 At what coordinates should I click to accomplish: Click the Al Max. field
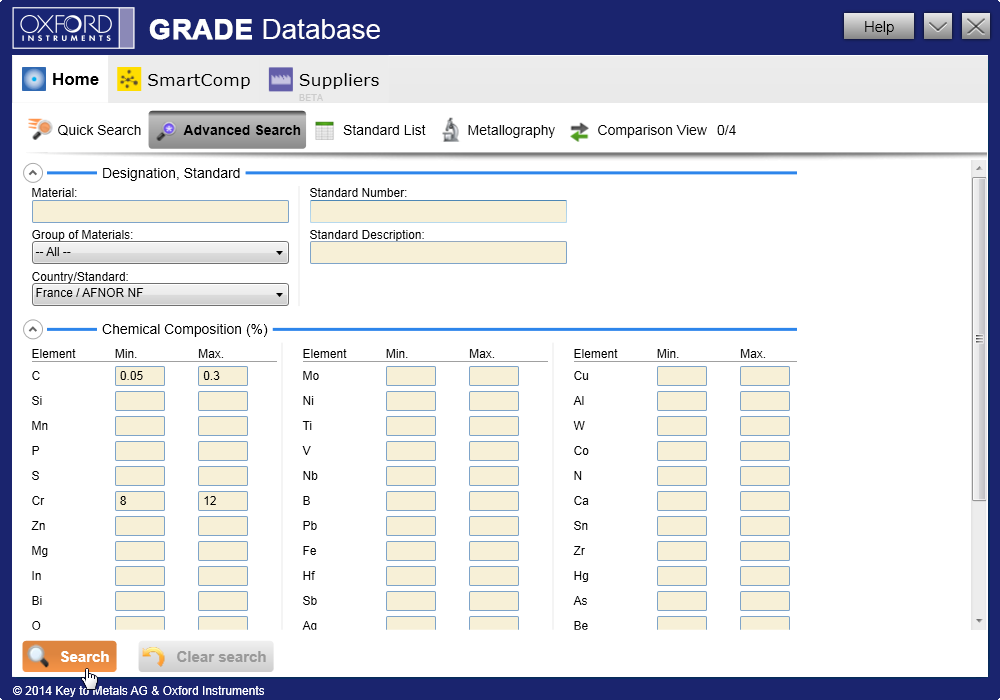[x=765, y=401]
